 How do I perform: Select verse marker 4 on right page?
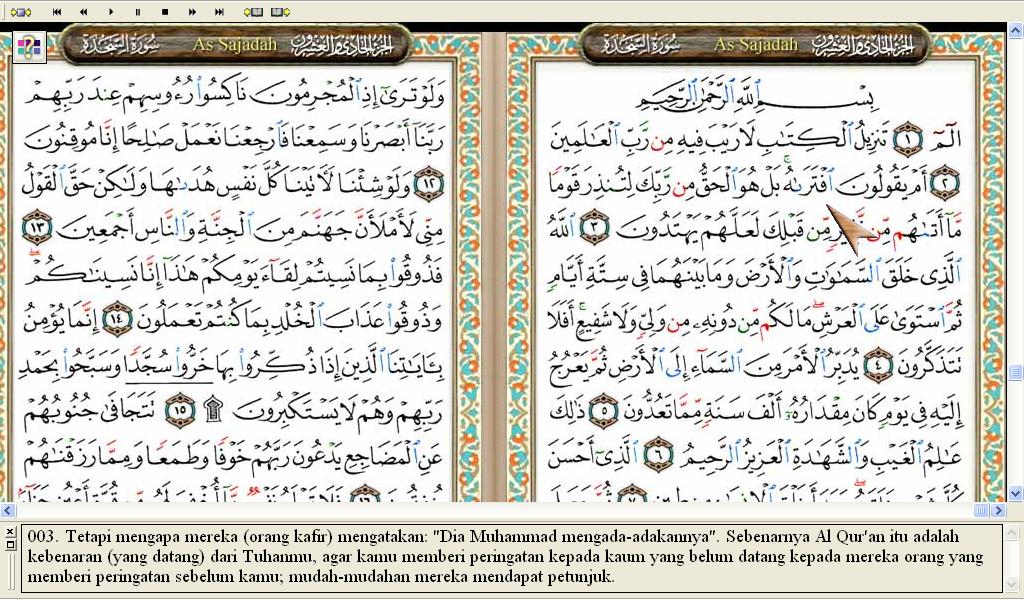pyautogui.click(x=879, y=366)
